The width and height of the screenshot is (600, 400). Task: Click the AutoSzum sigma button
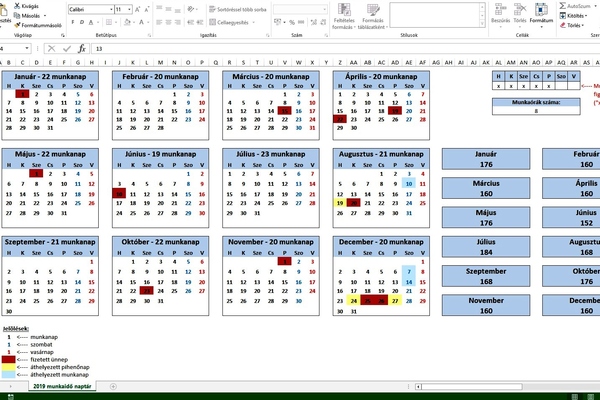(x=575, y=6)
